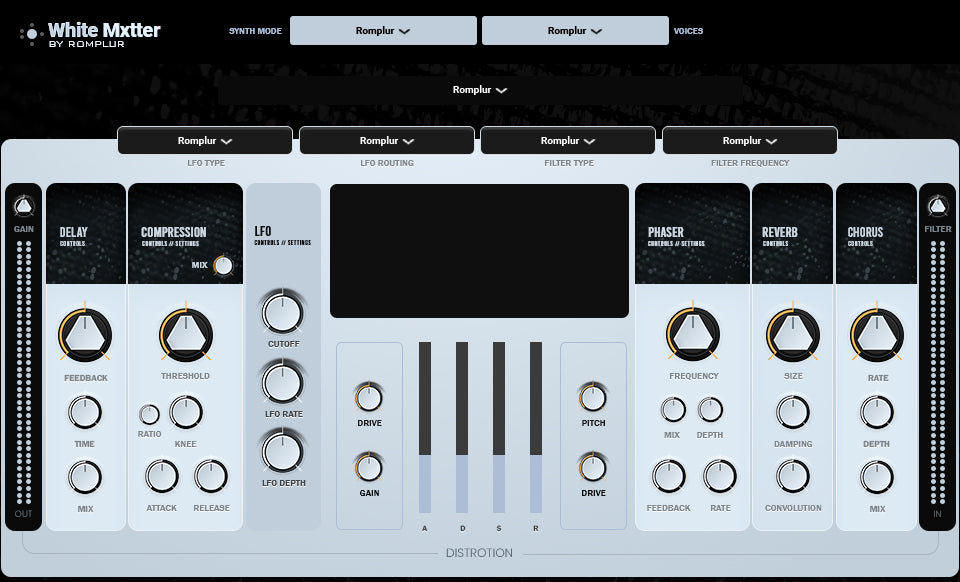
Task: Click the Sustain (S) envelope slider
Action: coord(498,427)
